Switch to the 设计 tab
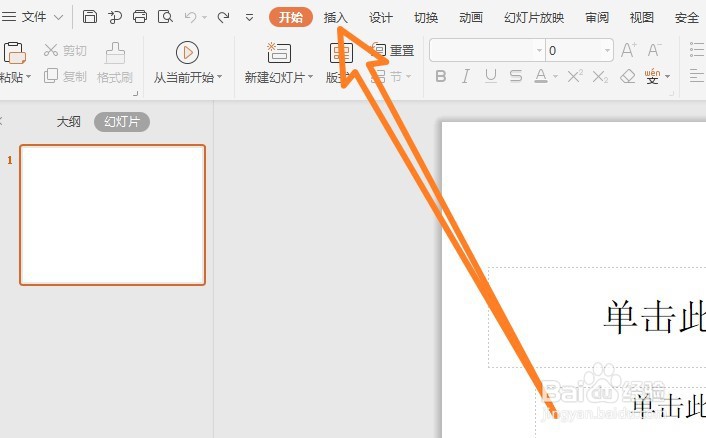 (380, 18)
